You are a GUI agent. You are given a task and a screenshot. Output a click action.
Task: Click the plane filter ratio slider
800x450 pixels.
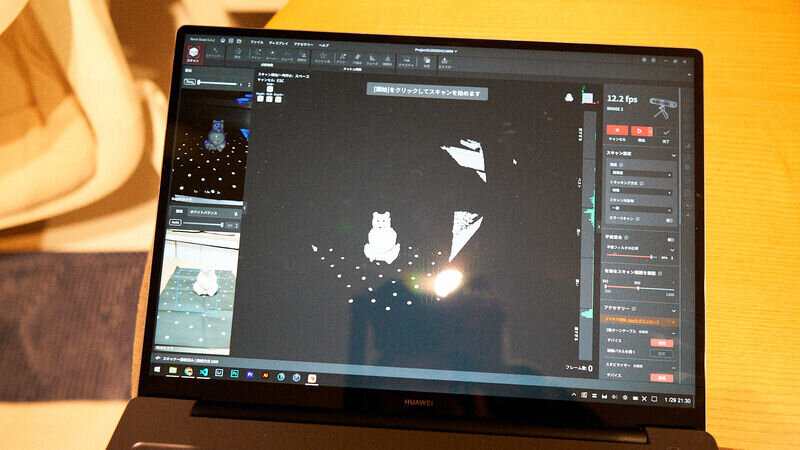coord(632,256)
